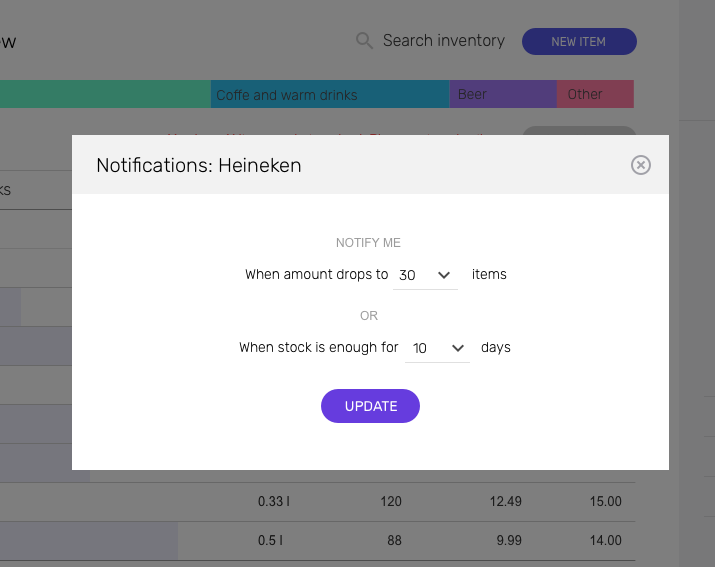Click the 15.00 value cell

pyautogui.click(x=606, y=501)
